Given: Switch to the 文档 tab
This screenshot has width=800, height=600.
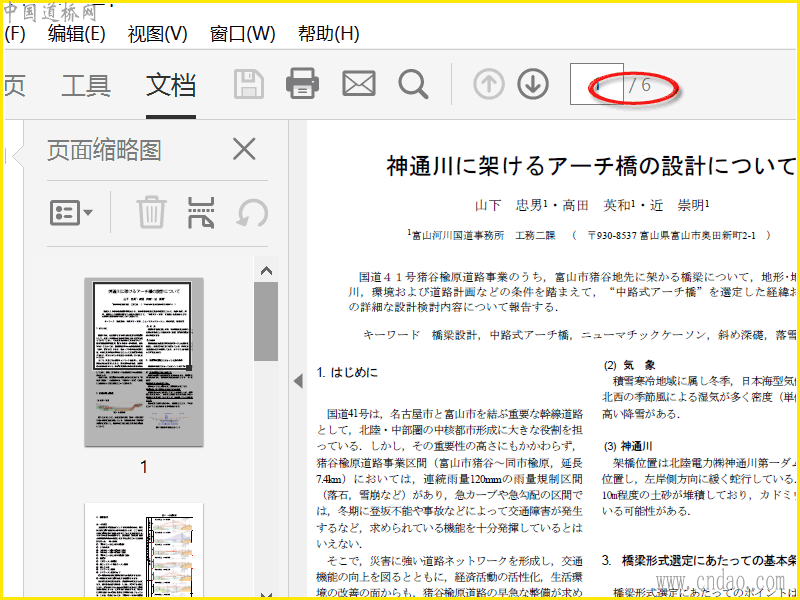Looking at the screenshot, I should click(x=171, y=85).
